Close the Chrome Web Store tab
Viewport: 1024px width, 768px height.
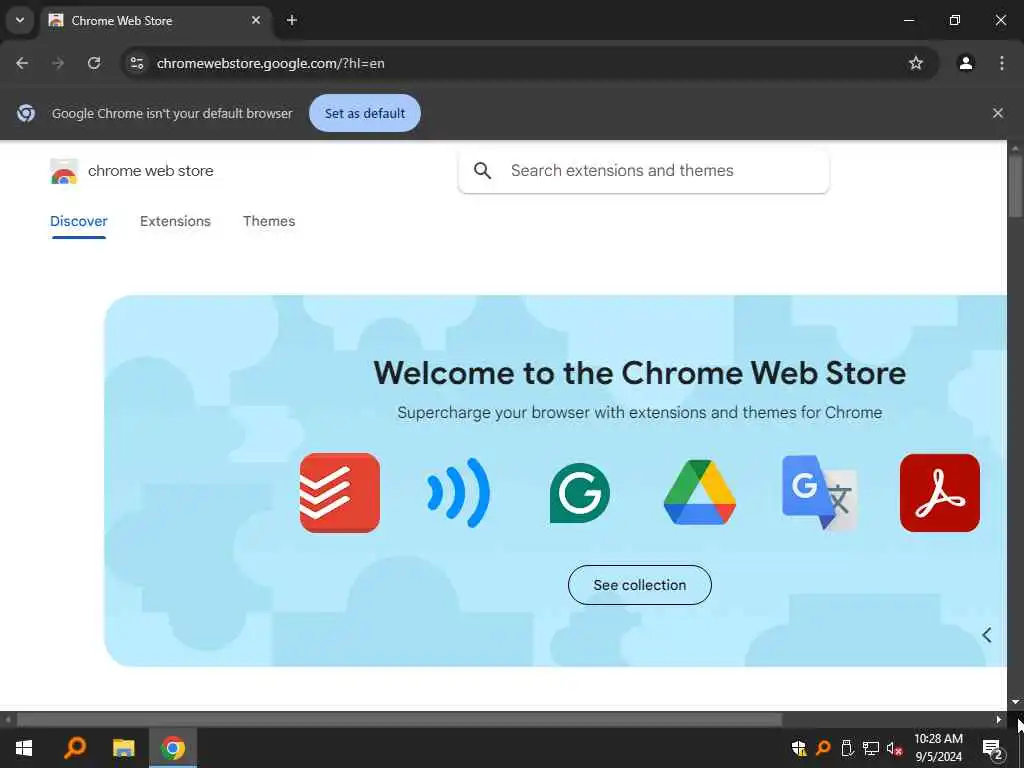tap(256, 20)
